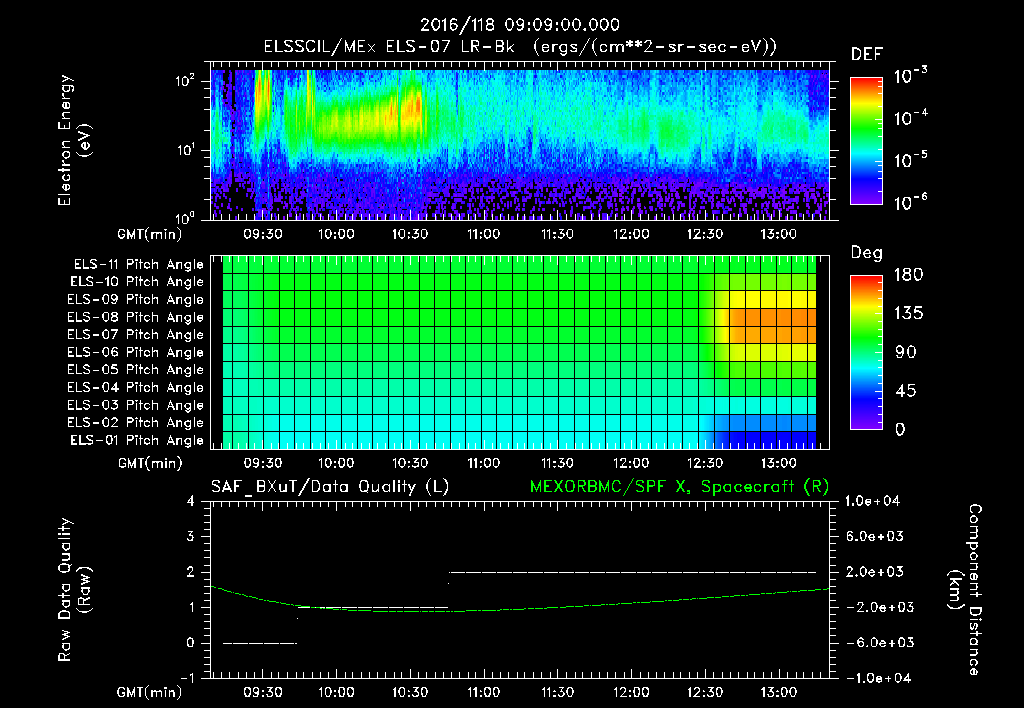Click the ELS-07 Pitch Angle row label
The height and width of the screenshot is (708, 1024).
[136, 334]
